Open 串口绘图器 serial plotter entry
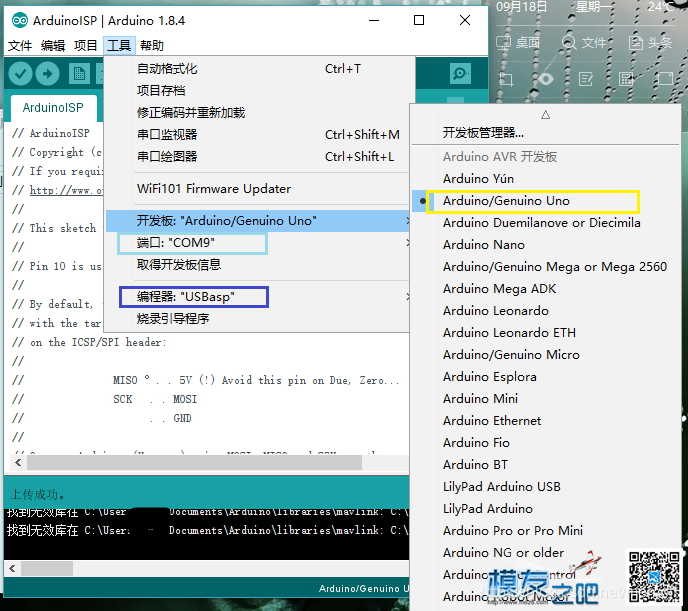Image resolution: width=688 pixels, height=611 pixels. click(x=258, y=157)
